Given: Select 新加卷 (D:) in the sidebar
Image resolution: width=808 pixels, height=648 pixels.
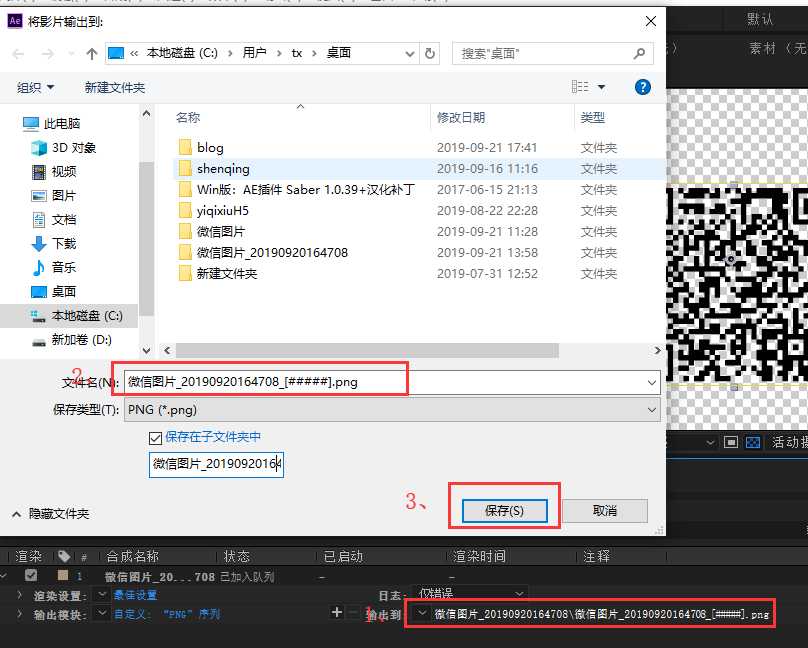Looking at the screenshot, I should [71, 339].
